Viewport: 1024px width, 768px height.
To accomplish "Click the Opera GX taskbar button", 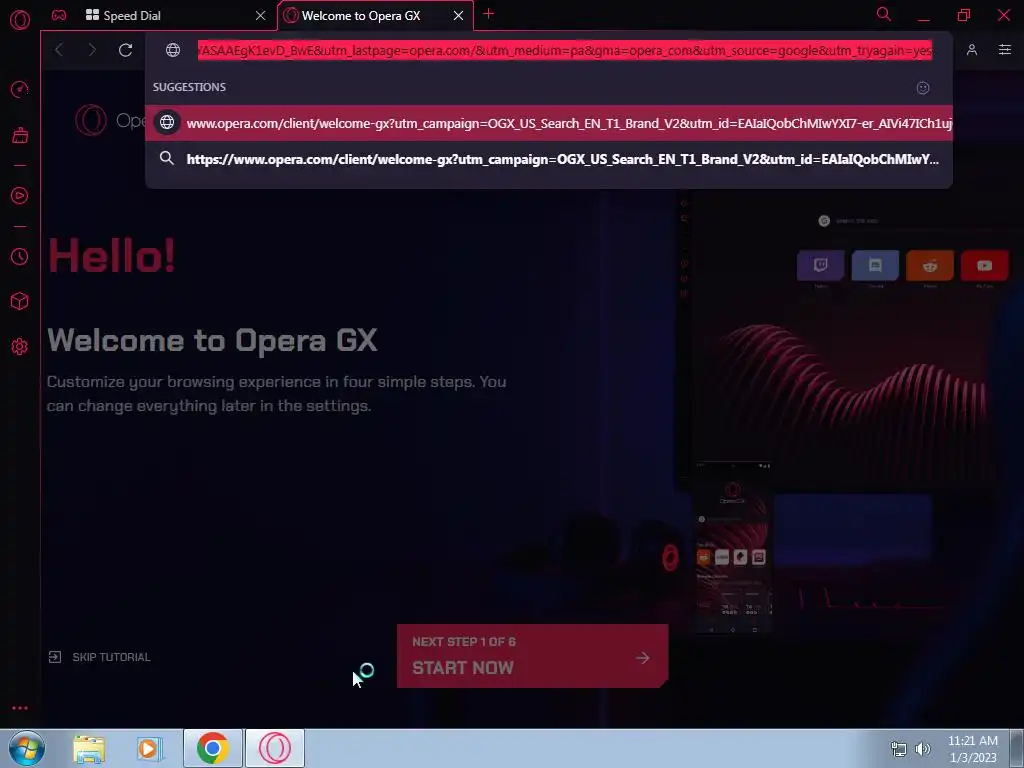I will pyautogui.click(x=275, y=748).
